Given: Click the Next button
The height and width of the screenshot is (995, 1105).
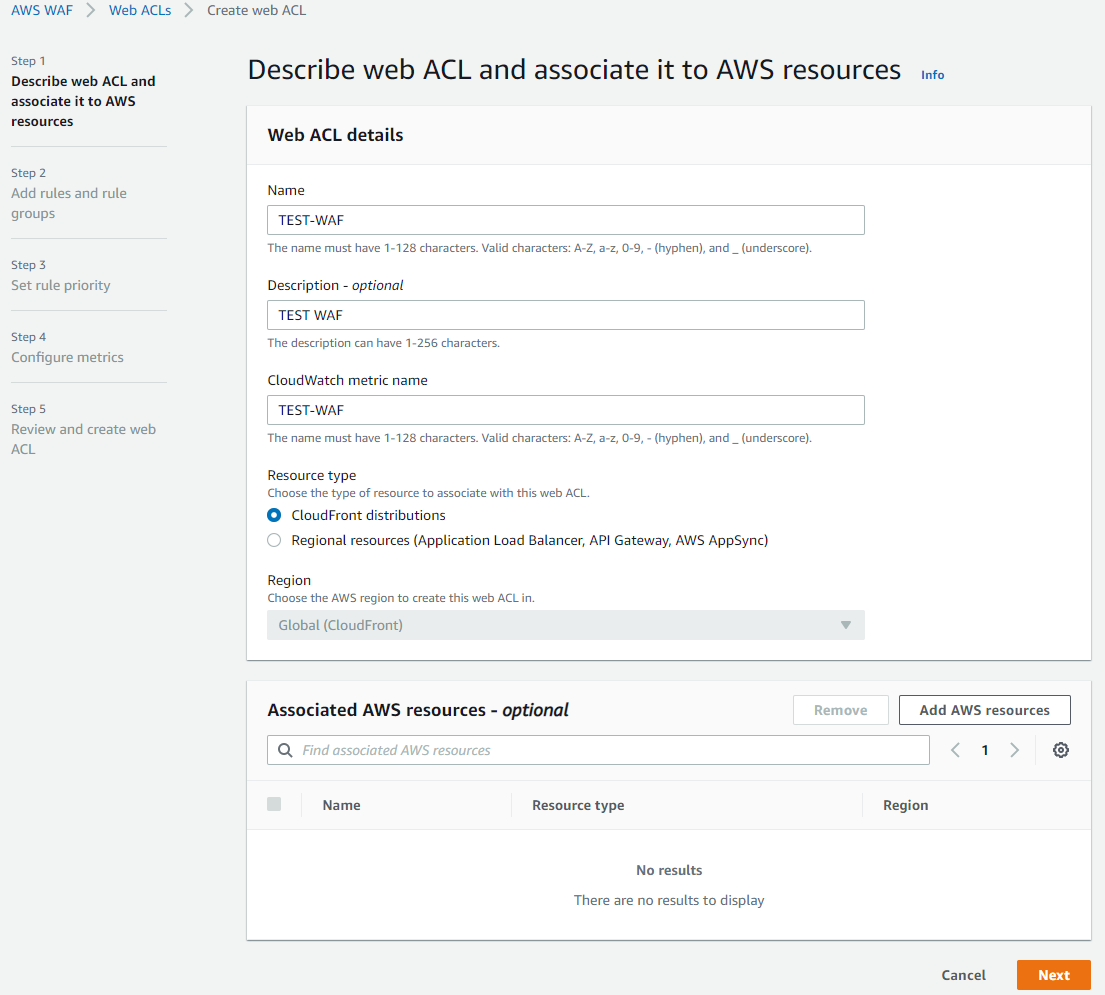Looking at the screenshot, I should [x=1053, y=975].
